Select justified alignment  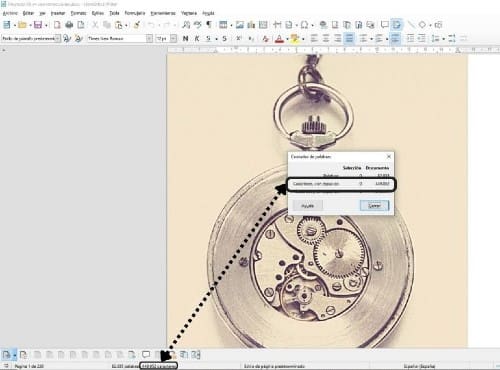349,39
